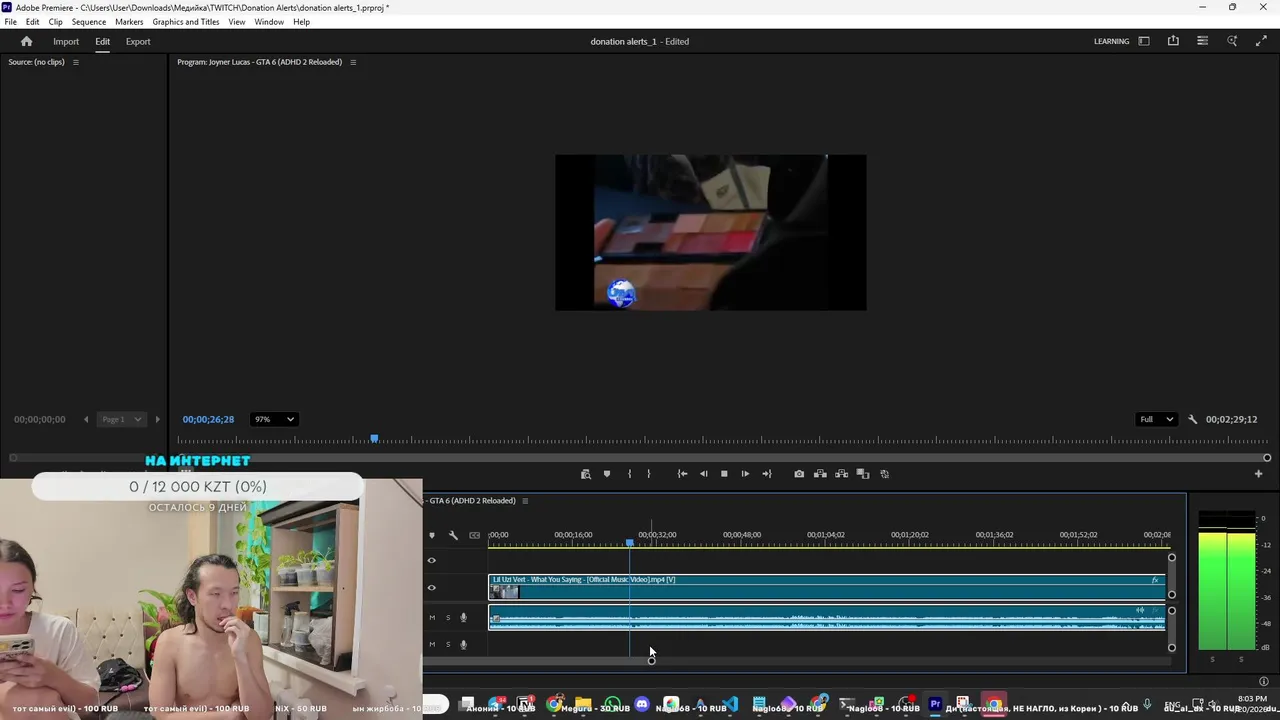Switch to the Export tab
This screenshot has height=720, width=1280.
click(138, 41)
